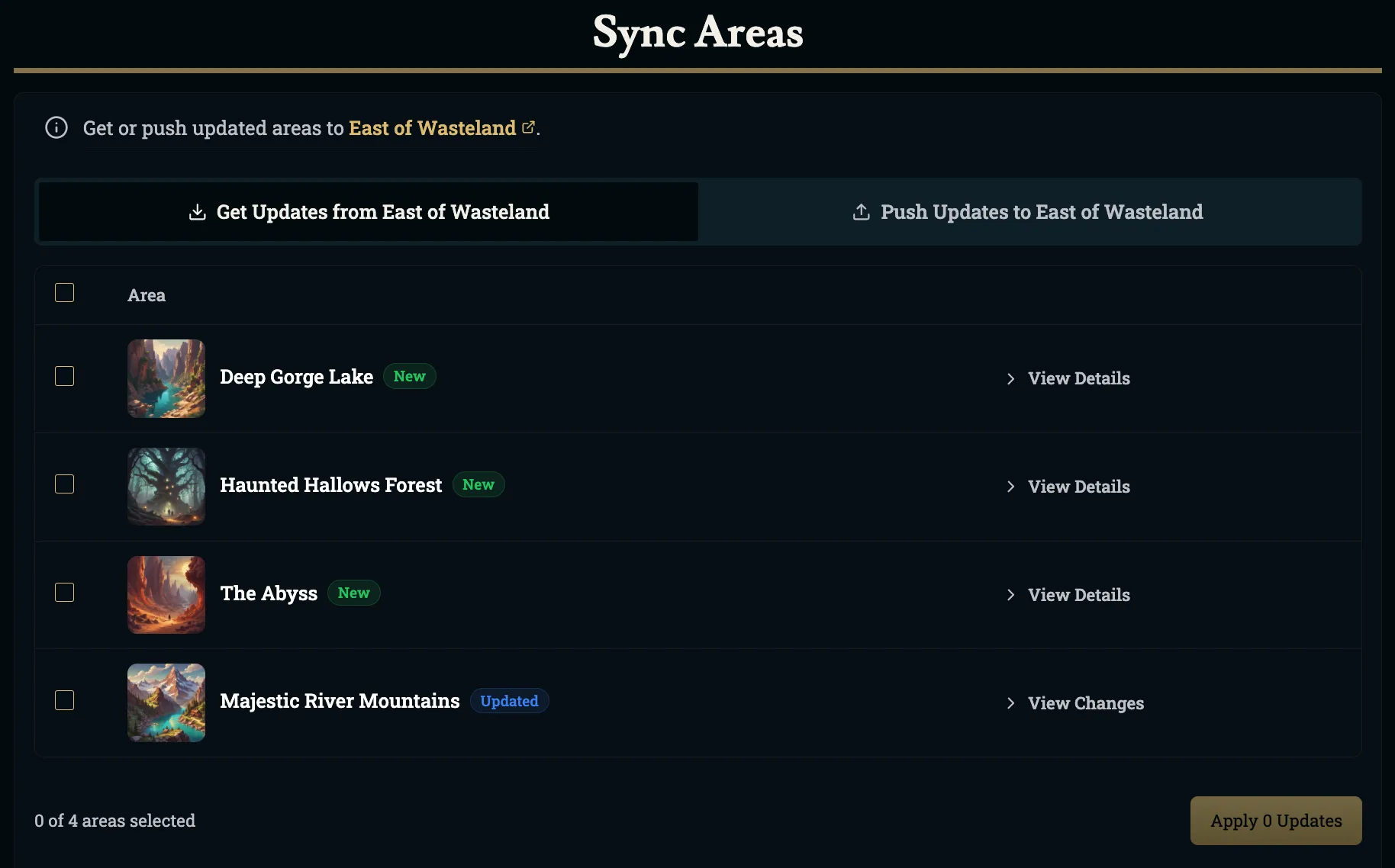Viewport: 1395px width, 868px height.
Task: Click the Apply 0 Updates button
Action: (1275, 820)
